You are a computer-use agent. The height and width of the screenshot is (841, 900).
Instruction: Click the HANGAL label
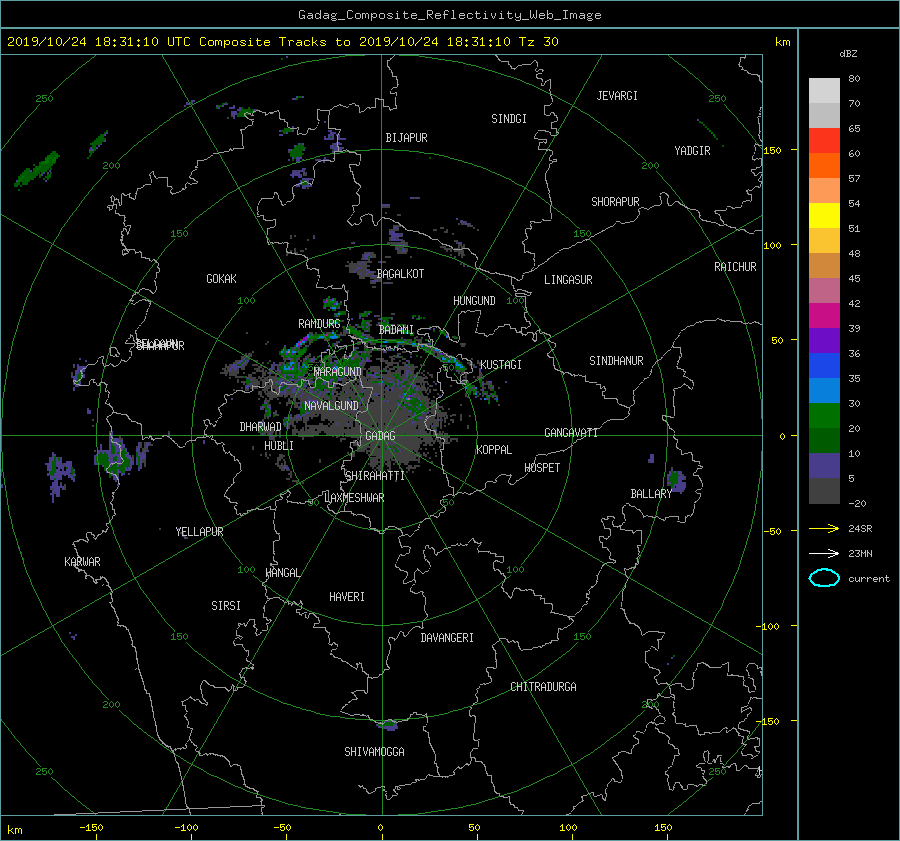tap(283, 573)
